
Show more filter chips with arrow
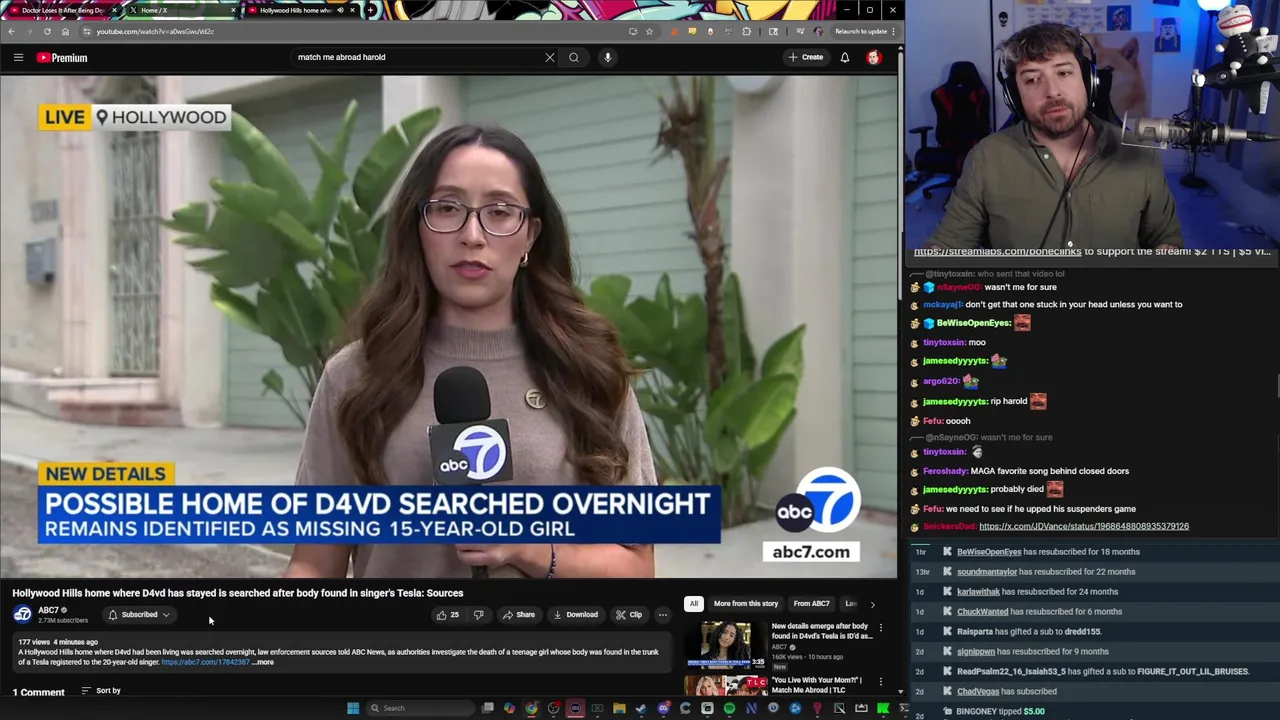872,604
